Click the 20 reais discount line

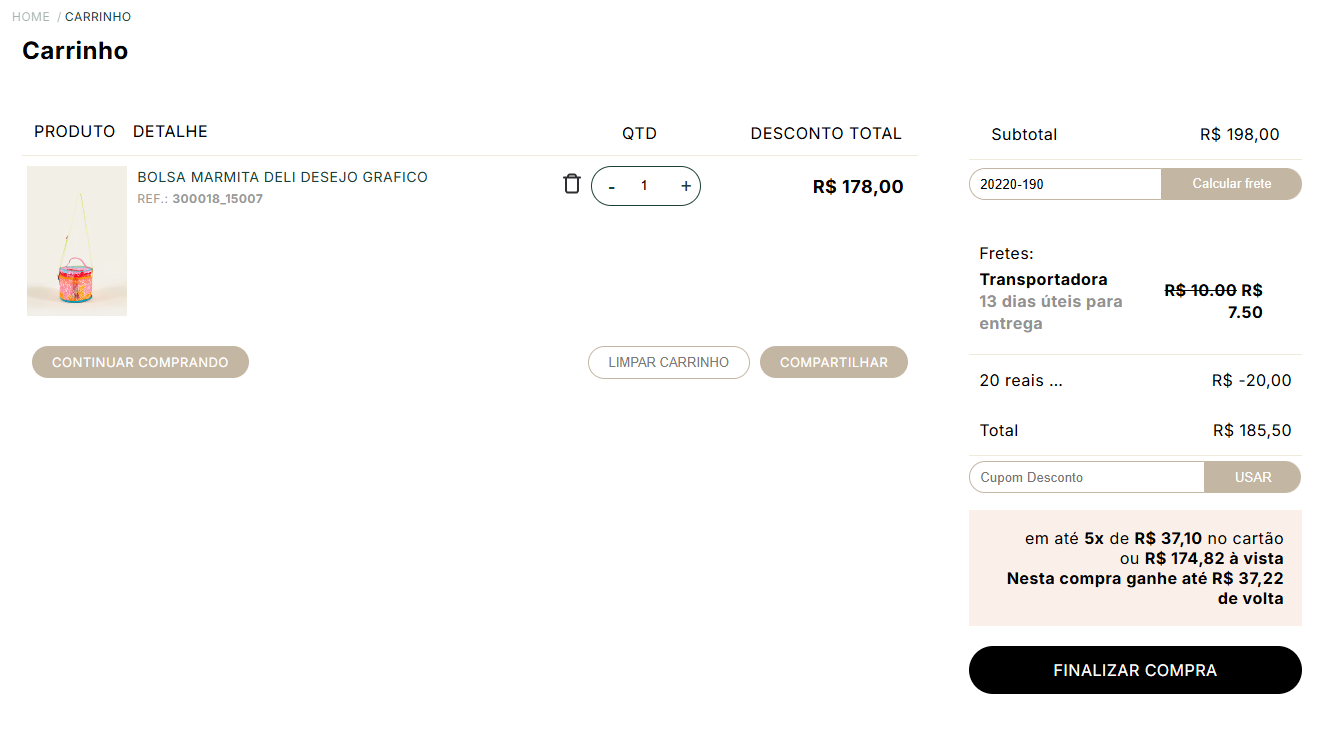(x=1135, y=381)
